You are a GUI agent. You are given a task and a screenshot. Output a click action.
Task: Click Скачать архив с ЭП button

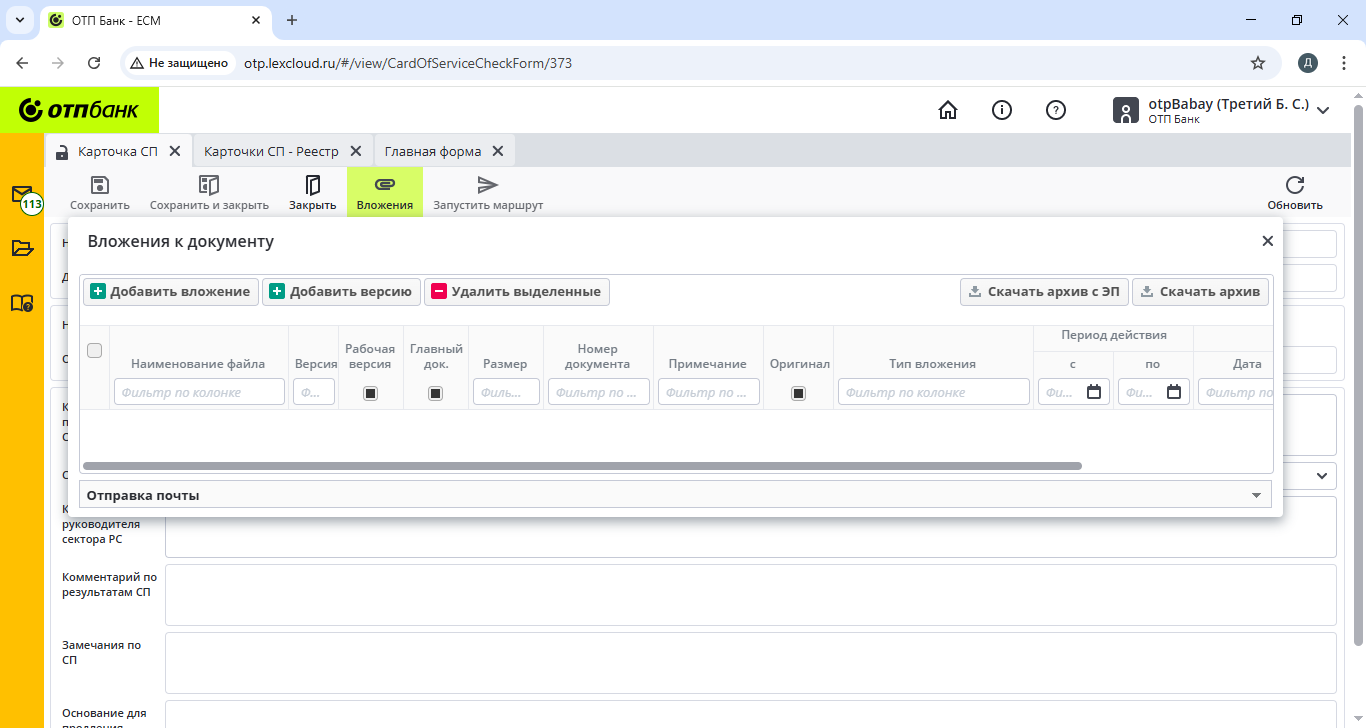(x=1044, y=292)
